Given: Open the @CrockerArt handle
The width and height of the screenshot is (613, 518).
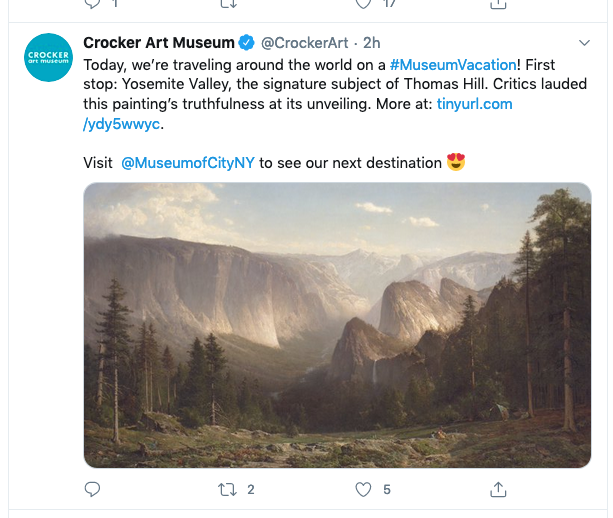Looking at the screenshot, I should tap(307, 43).
